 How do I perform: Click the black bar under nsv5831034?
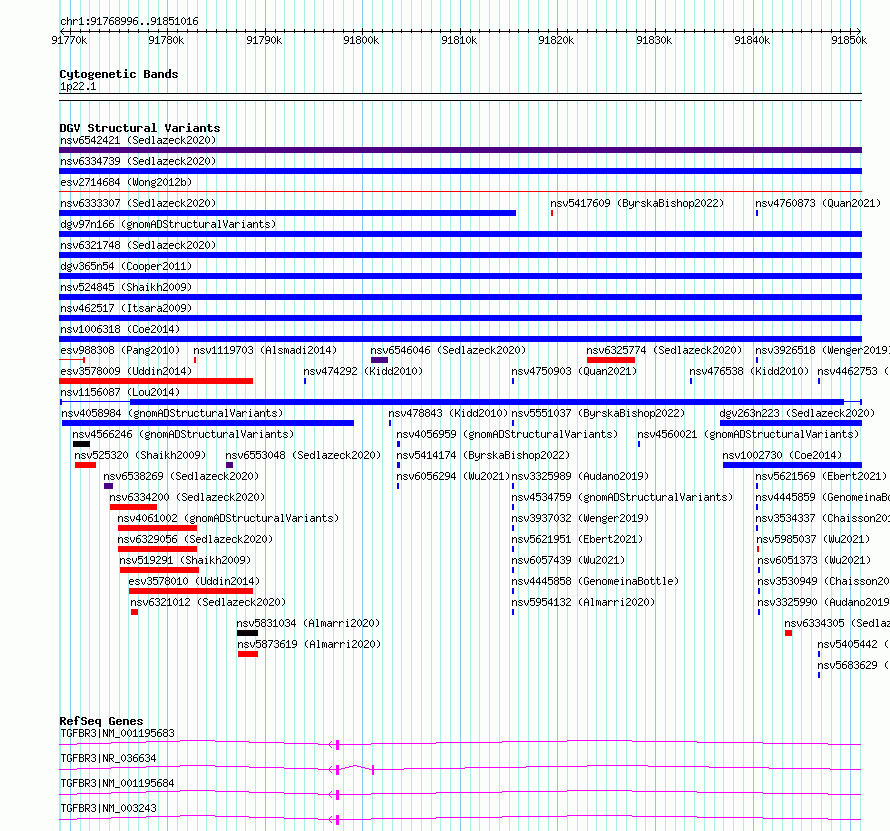click(x=247, y=633)
